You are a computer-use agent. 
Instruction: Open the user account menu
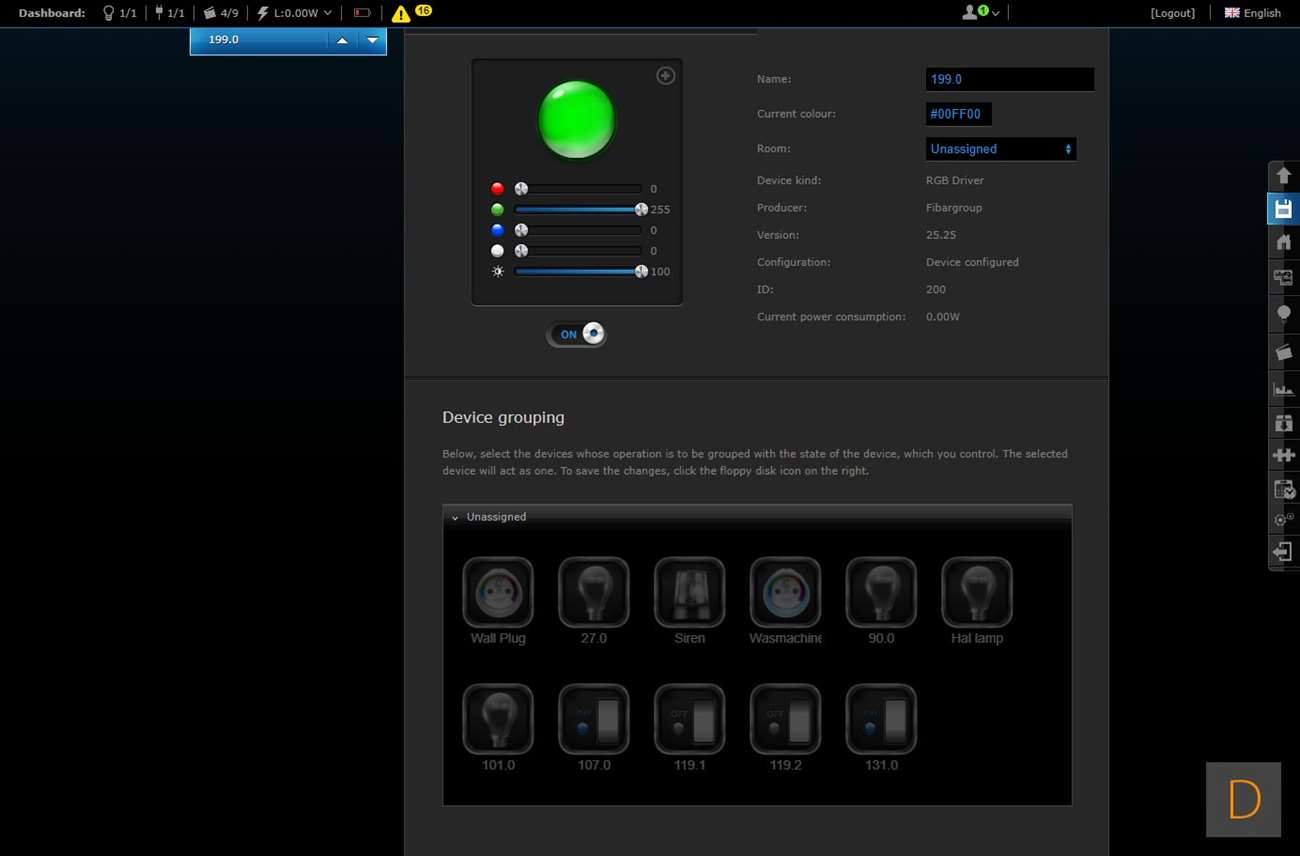pos(980,13)
